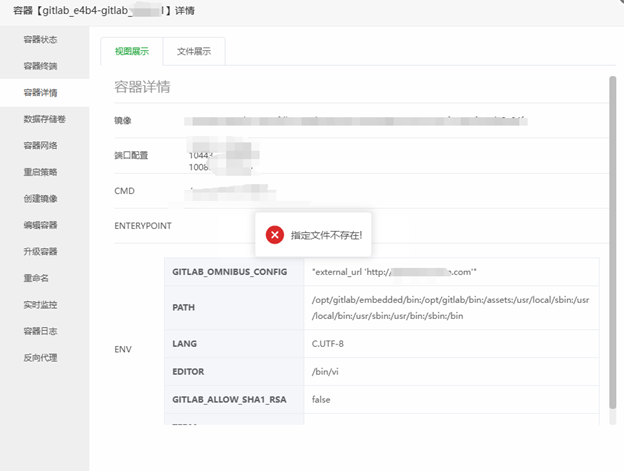Switch to the 视图展示 tab
The height and width of the screenshot is (471, 624).
tap(132, 51)
